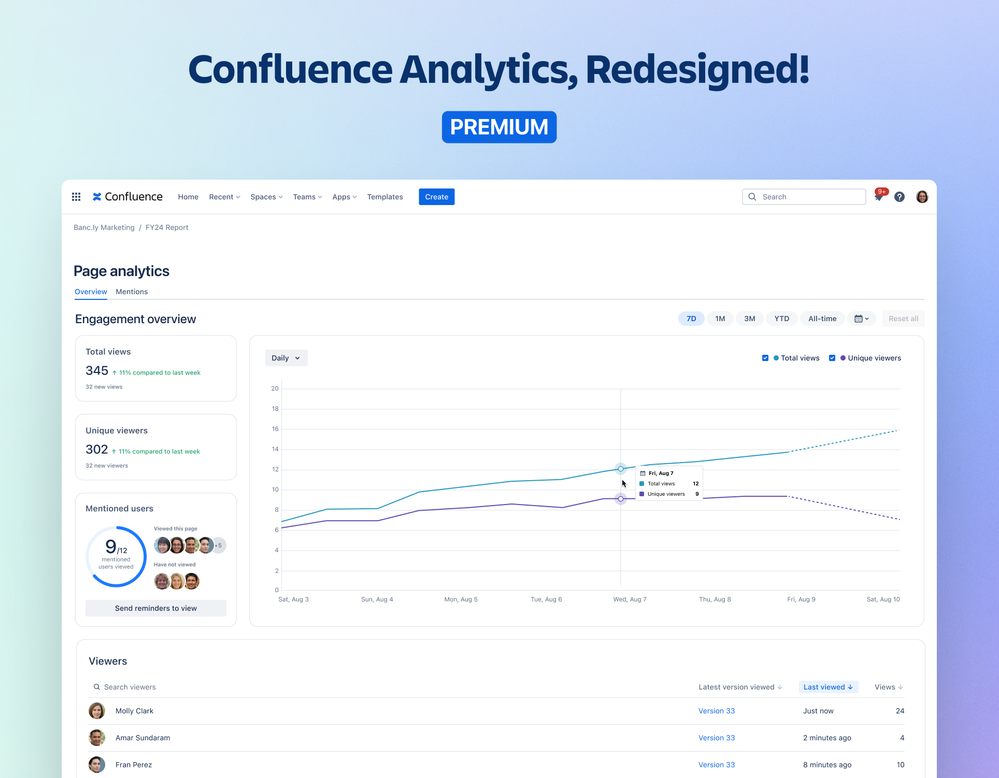Expand the Spaces menu
This screenshot has width=999, height=778.
click(x=266, y=197)
